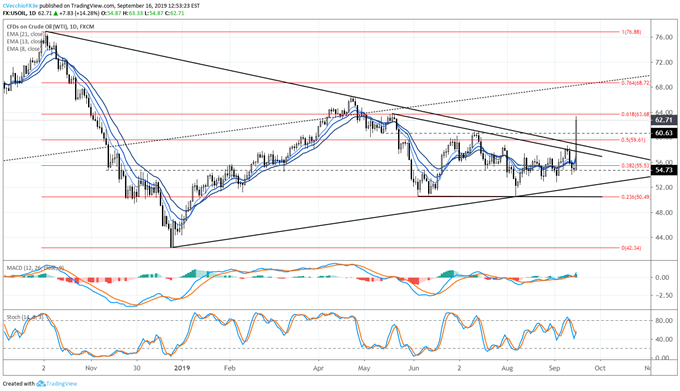Image resolution: width=680 pixels, height=391 pixels.
Task: Click the O:54.87 open price value
Action: (x=110, y=13)
